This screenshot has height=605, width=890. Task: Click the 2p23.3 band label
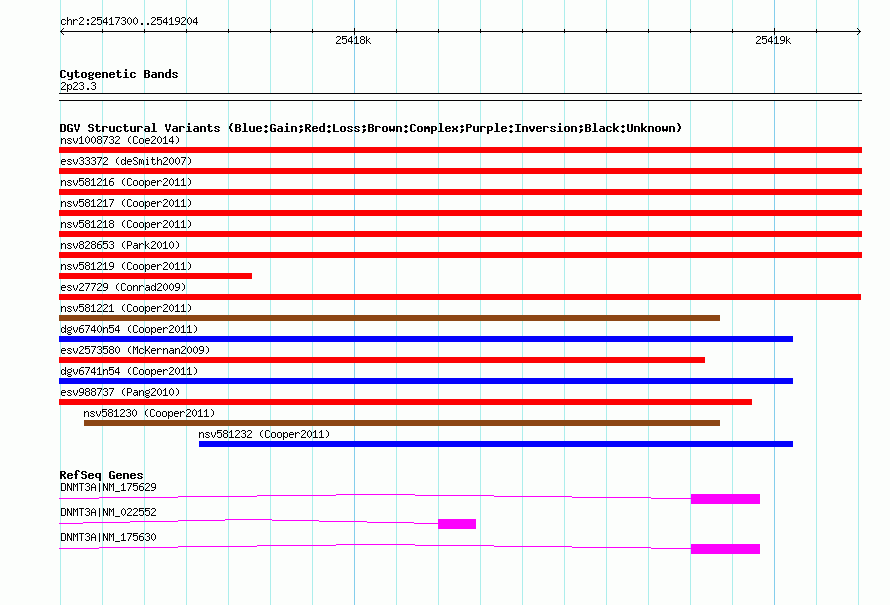coord(78,86)
